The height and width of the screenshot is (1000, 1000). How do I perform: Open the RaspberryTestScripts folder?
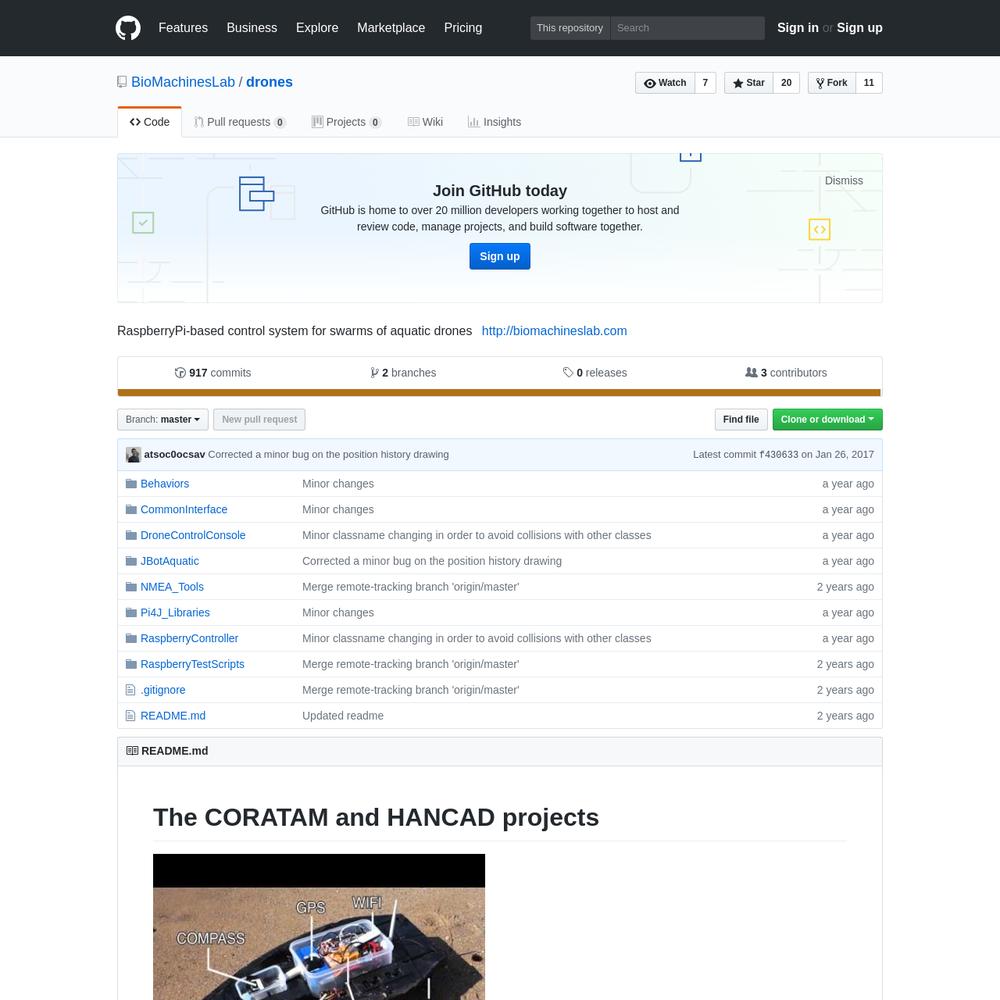click(x=192, y=665)
